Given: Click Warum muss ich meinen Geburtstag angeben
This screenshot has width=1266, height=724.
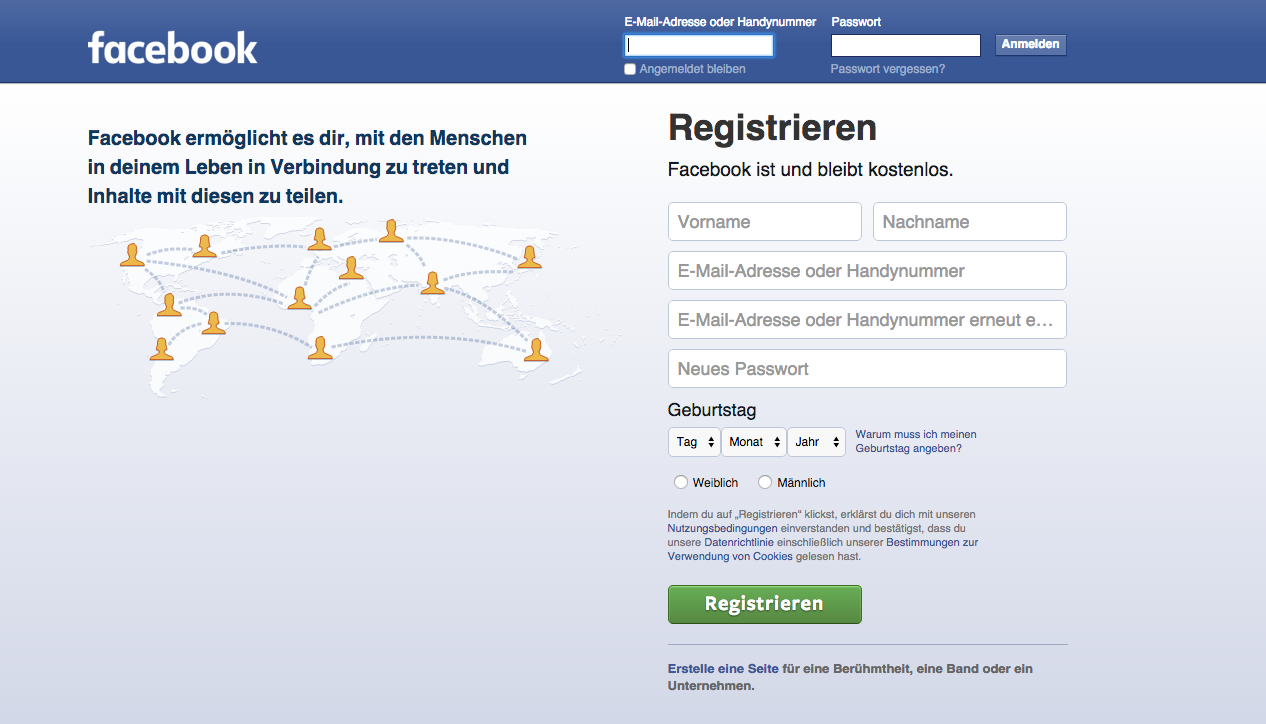Looking at the screenshot, I should [916, 441].
